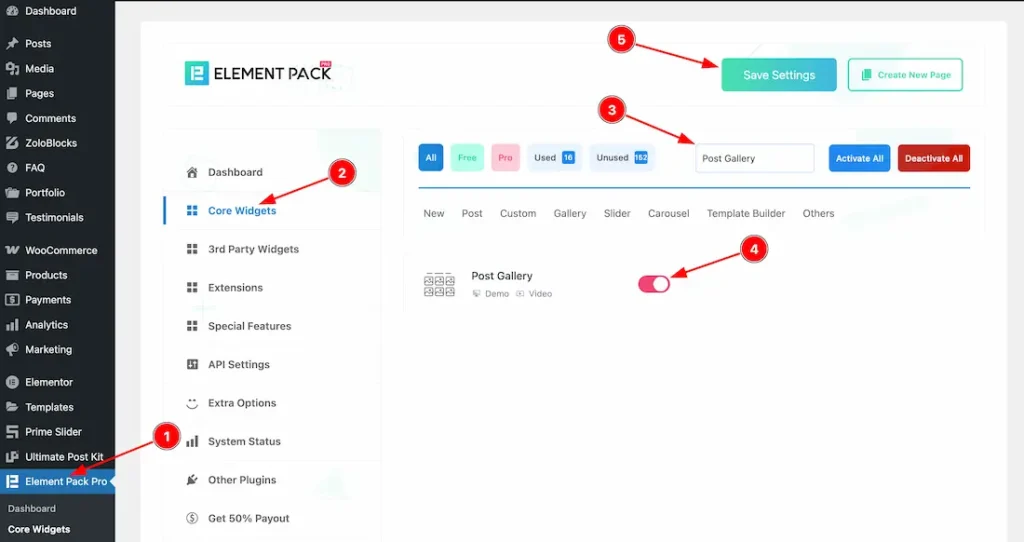Click the plug icon beside Other Plugins

(192, 480)
